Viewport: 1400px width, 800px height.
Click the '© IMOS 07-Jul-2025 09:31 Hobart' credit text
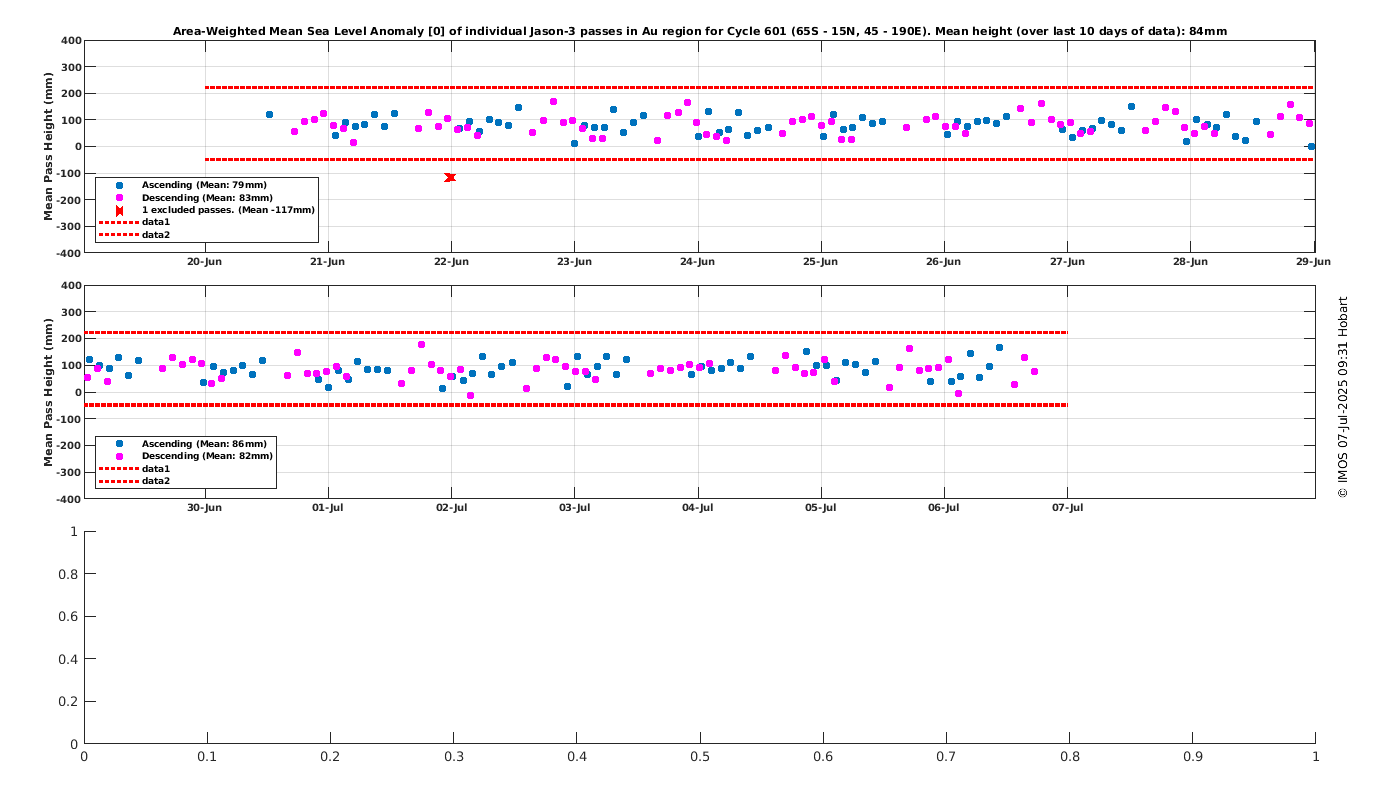(1343, 397)
